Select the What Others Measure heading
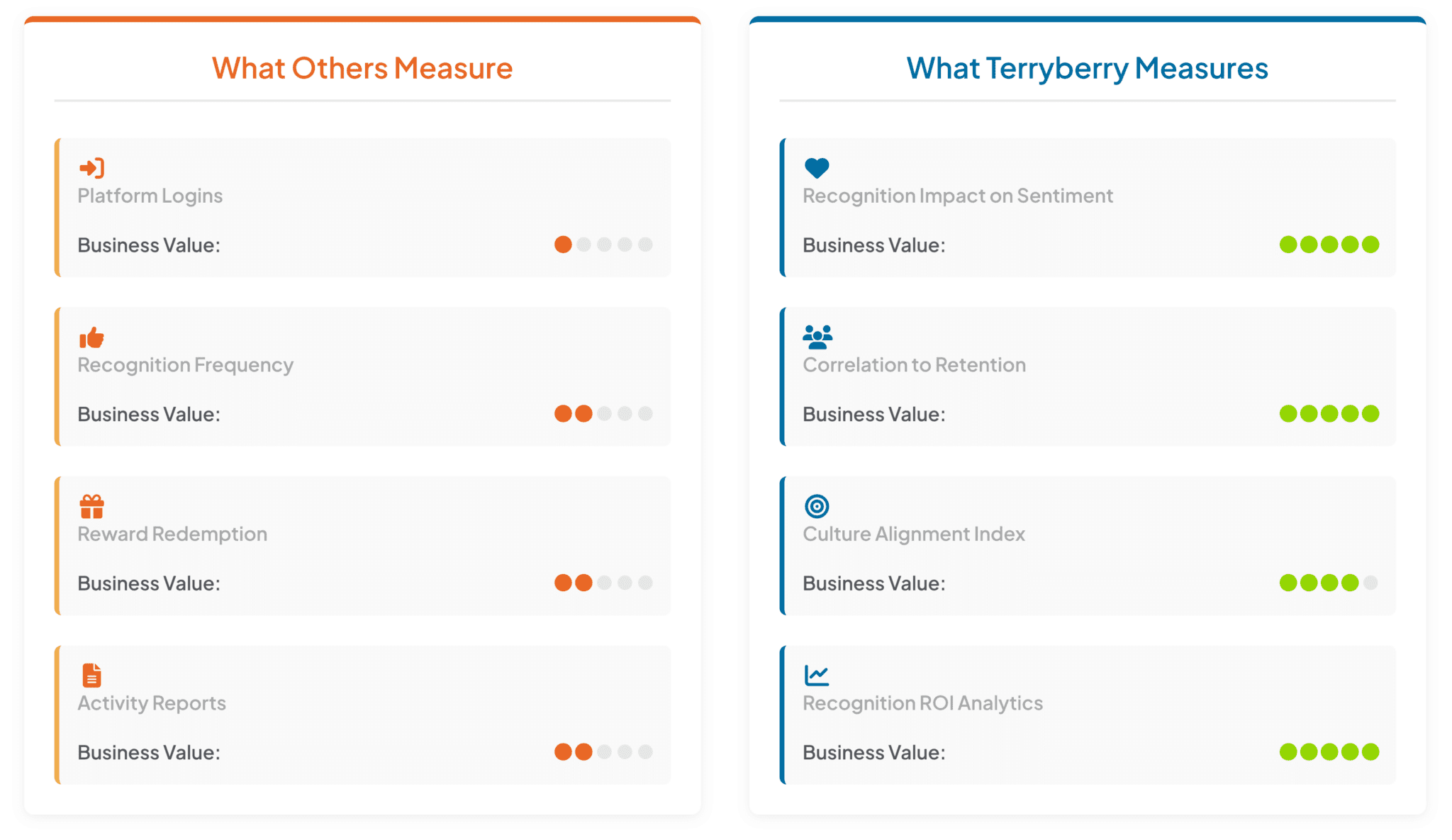 (x=362, y=68)
